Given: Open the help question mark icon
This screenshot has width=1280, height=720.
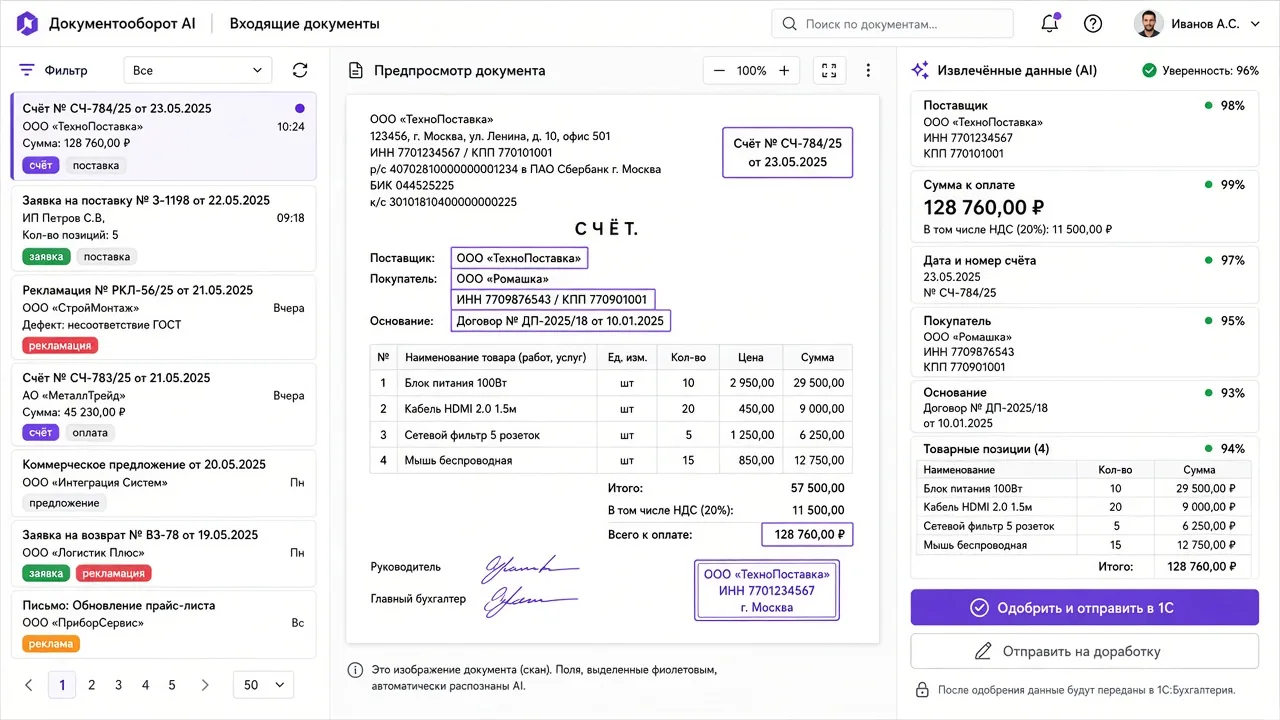Looking at the screenshot, I should click(x=1093, y=23).
